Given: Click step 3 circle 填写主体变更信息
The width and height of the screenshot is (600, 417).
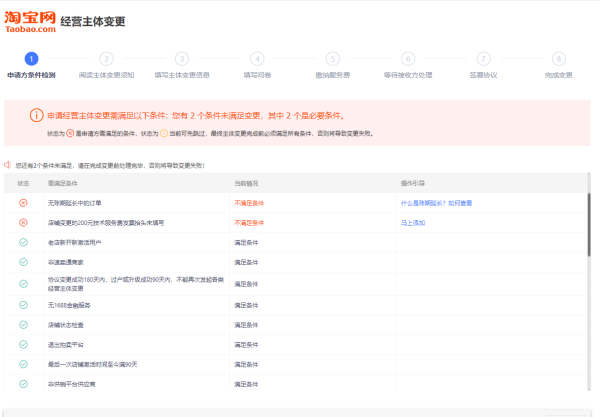Looking at the screenshot, I should [x=182, y=59].
